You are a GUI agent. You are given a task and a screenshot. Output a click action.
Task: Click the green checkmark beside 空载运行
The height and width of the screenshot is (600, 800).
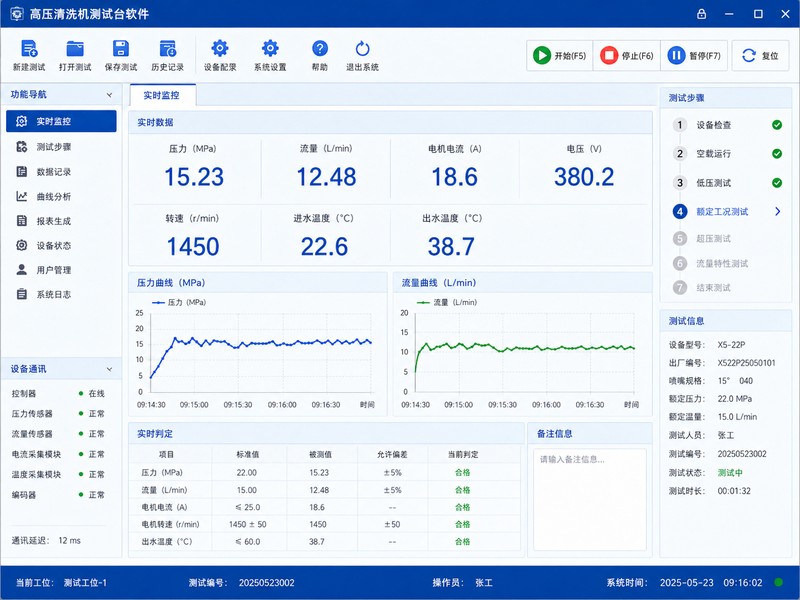click(777, 154)
